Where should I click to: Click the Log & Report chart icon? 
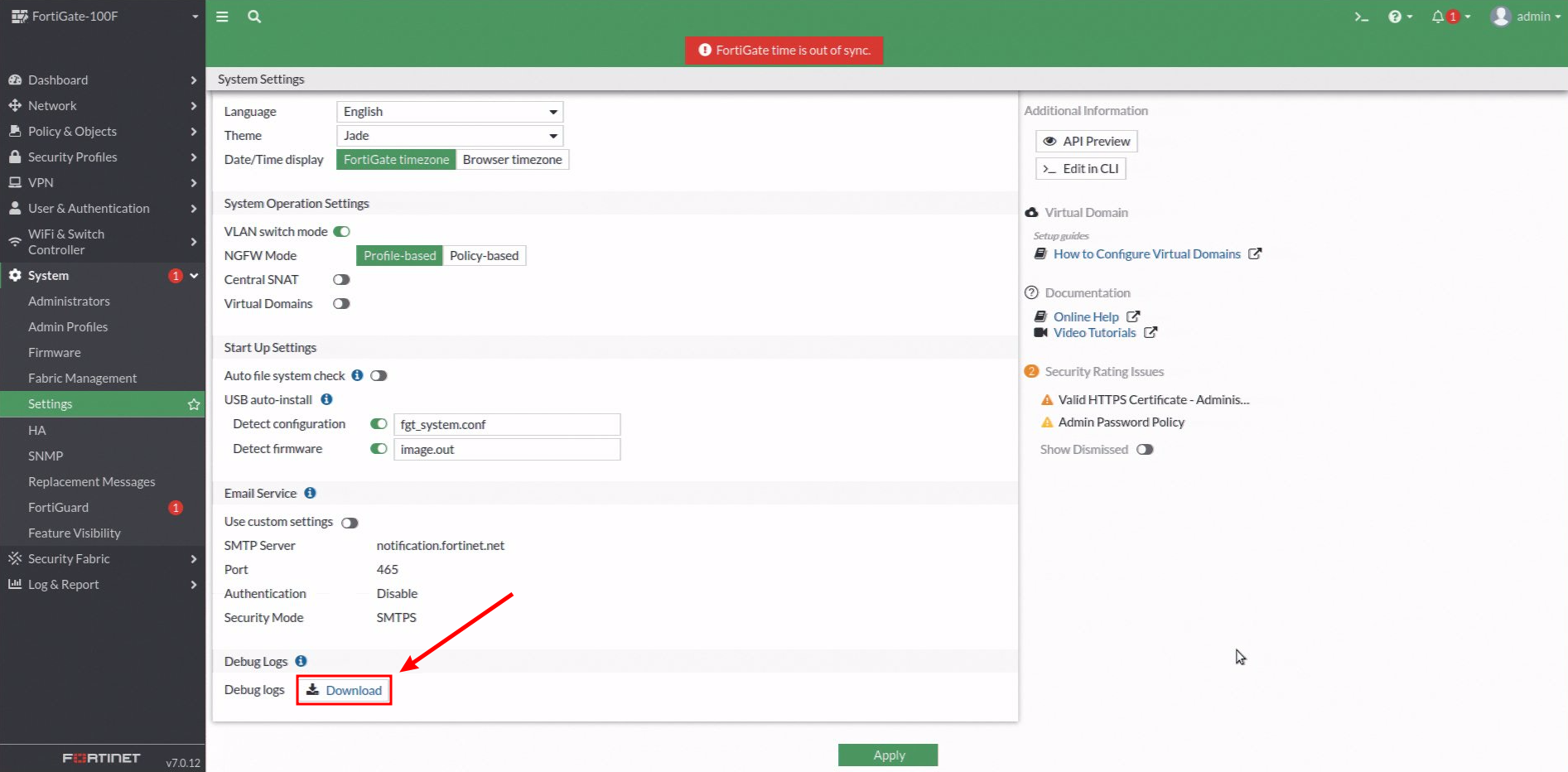click(15, 585)
